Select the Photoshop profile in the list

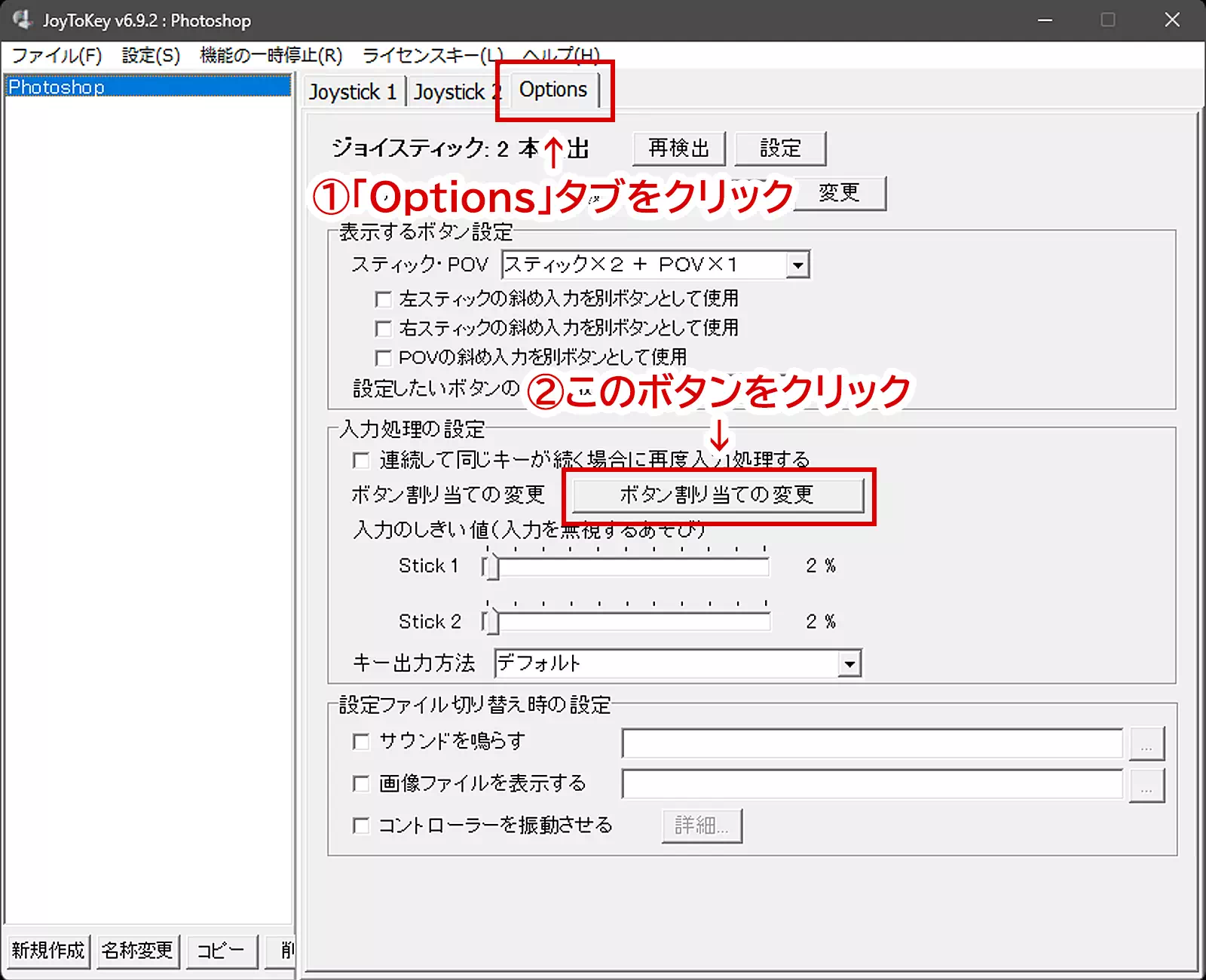148,87
